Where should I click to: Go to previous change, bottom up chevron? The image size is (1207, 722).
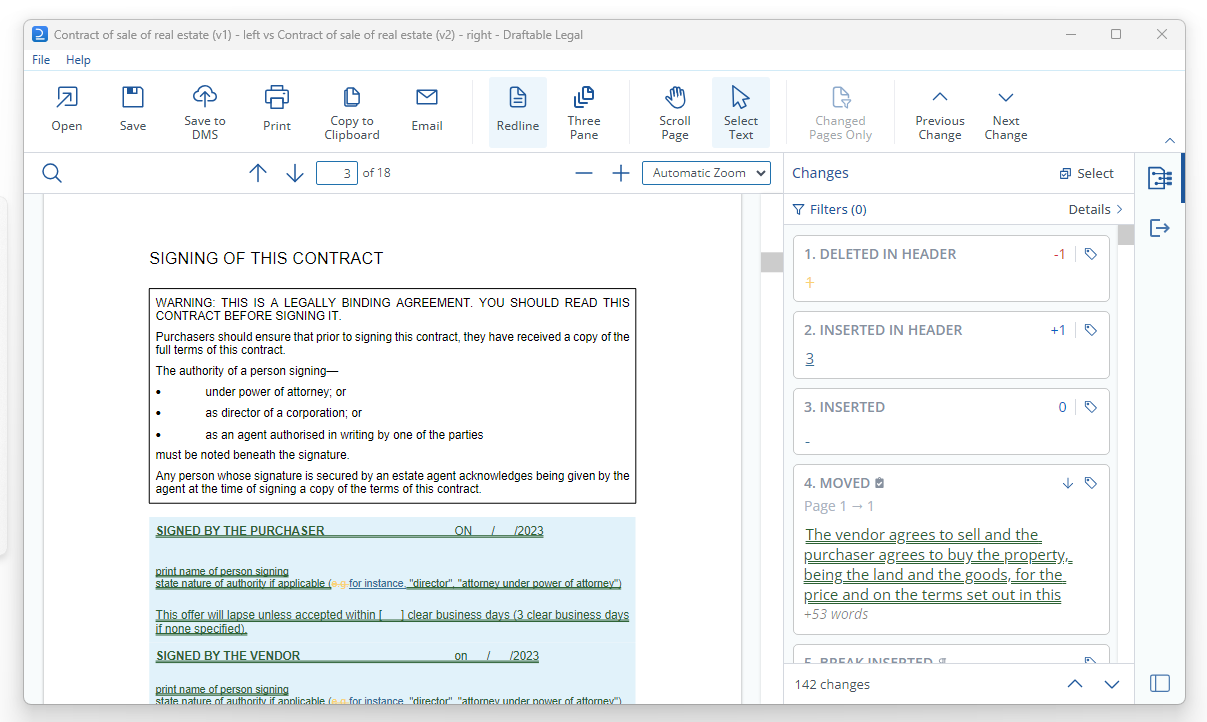point(1075,684)
